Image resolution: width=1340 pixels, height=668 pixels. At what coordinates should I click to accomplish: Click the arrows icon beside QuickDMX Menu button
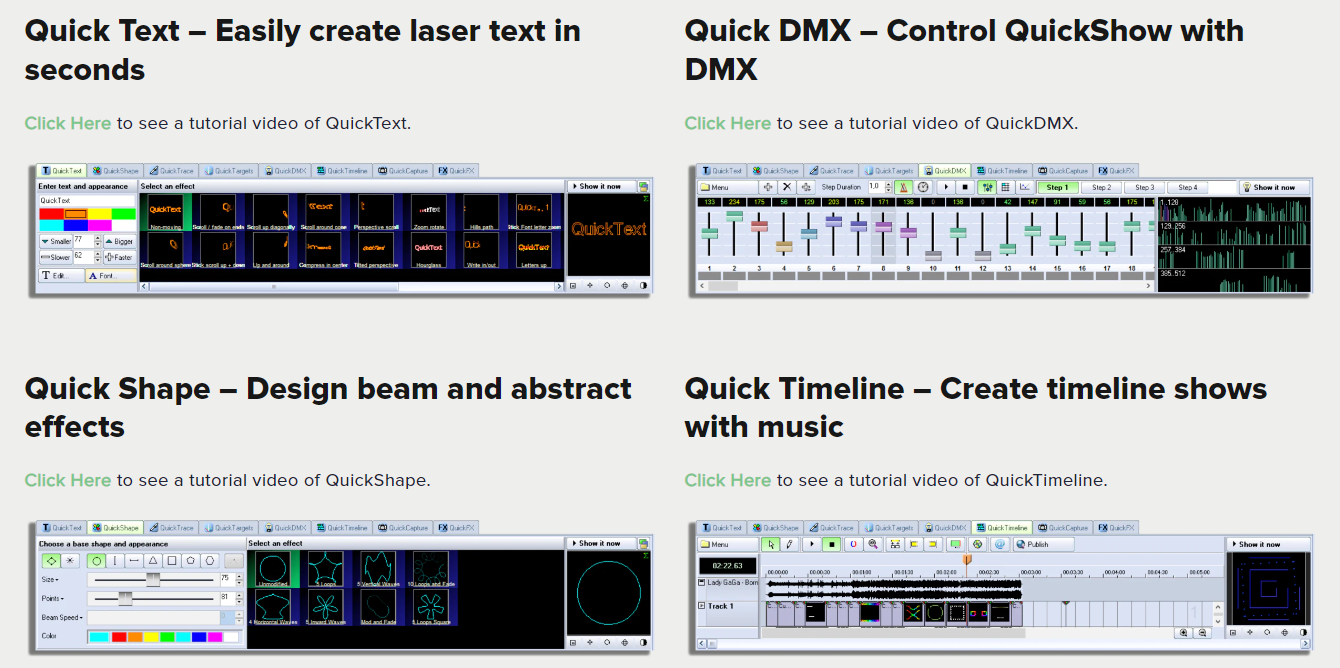[768, 187]
